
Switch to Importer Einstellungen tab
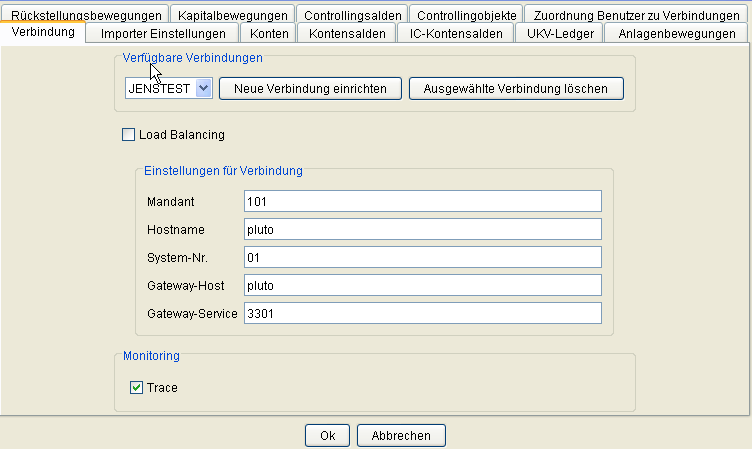pyautogui.click(x=163, y=34)
